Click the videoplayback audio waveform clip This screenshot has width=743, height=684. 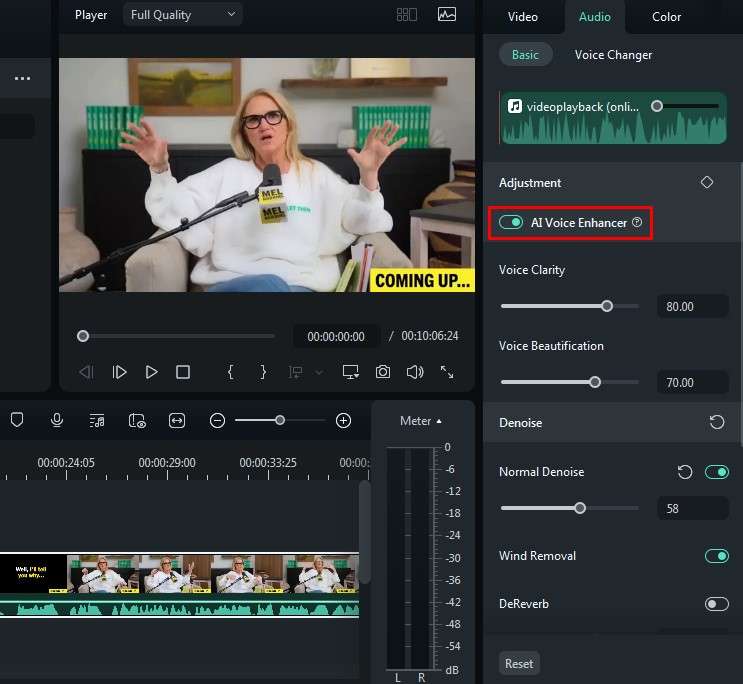click(x=613, y=119)
